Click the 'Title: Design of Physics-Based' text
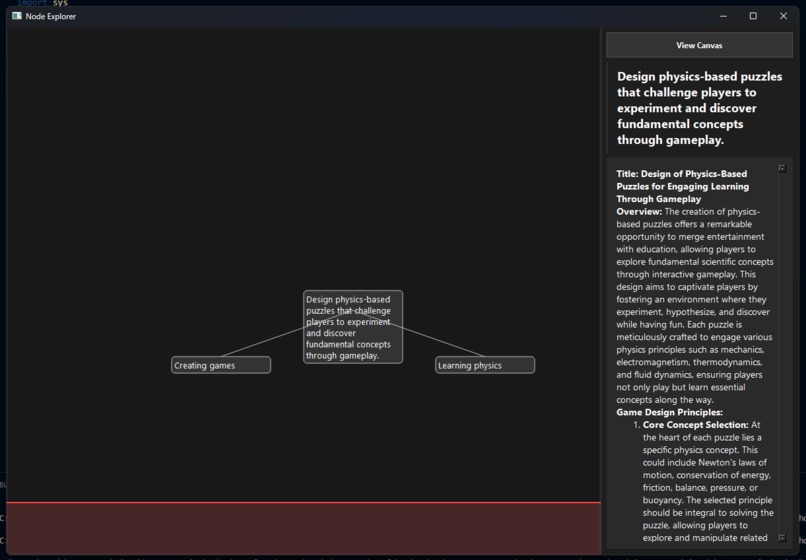 [x=682, y=174]
